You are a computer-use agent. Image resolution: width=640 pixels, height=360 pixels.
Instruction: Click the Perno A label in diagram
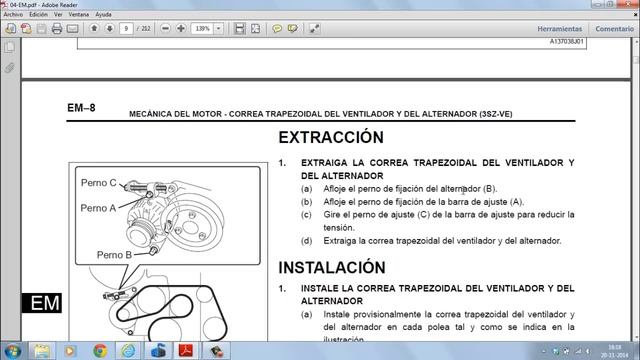[x=98, y=208]
